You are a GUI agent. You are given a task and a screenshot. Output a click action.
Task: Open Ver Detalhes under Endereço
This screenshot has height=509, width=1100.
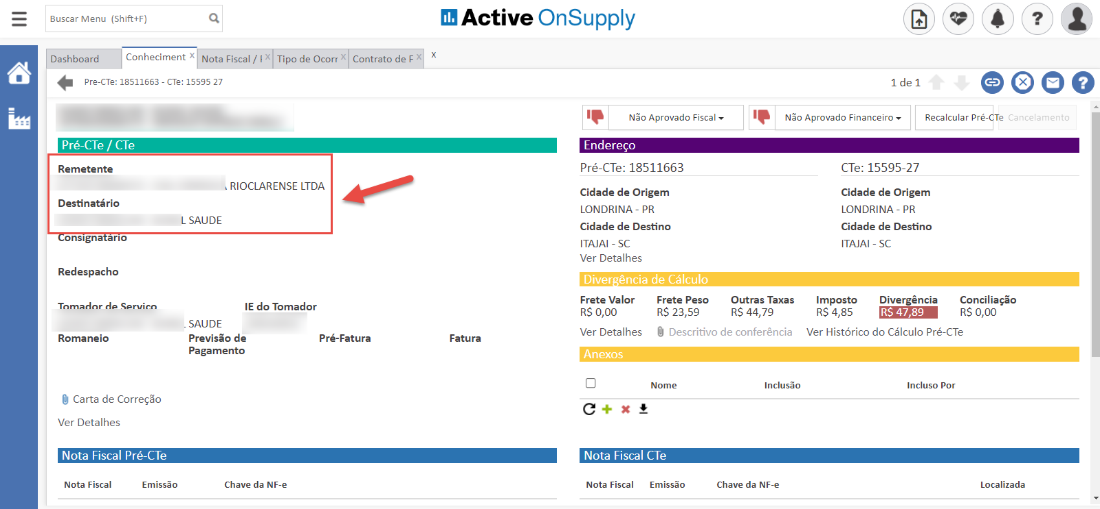coord(611,258)
